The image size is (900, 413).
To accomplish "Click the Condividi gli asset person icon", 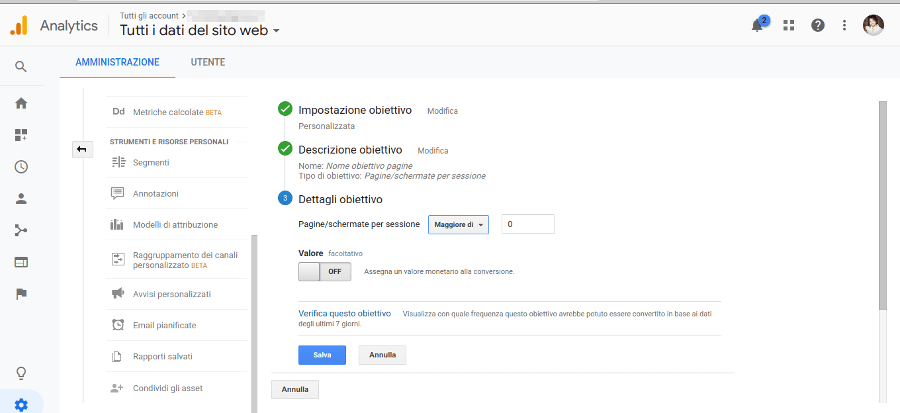I will click(117, 388).
